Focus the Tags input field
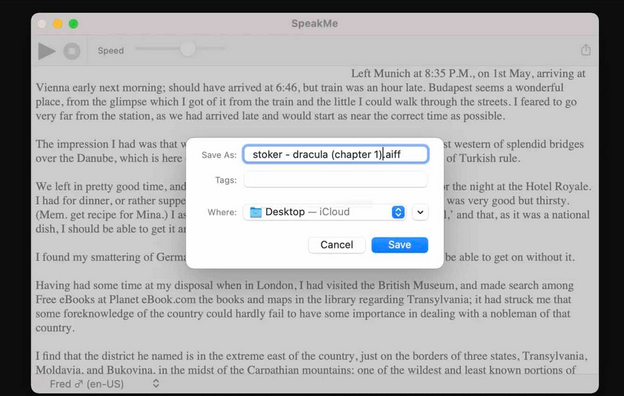 [x=335, y=180]
